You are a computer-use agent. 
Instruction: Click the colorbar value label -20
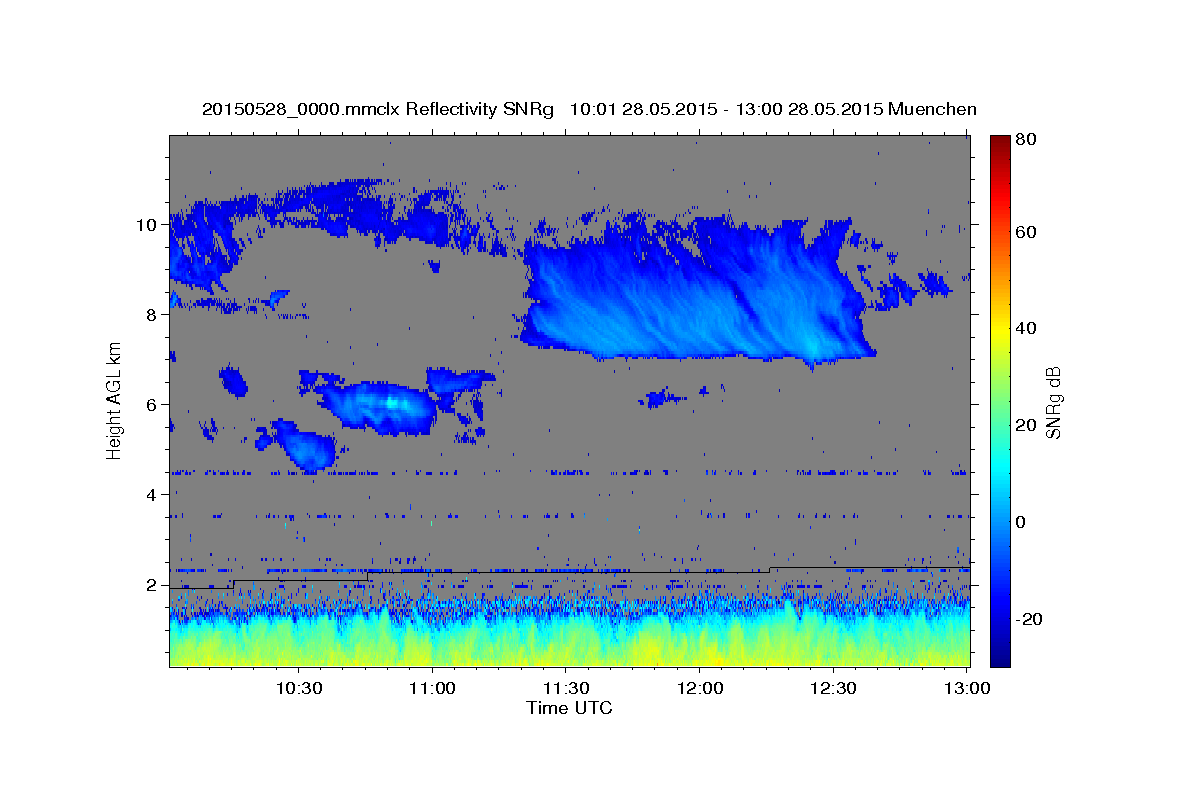pos(1030,619)
